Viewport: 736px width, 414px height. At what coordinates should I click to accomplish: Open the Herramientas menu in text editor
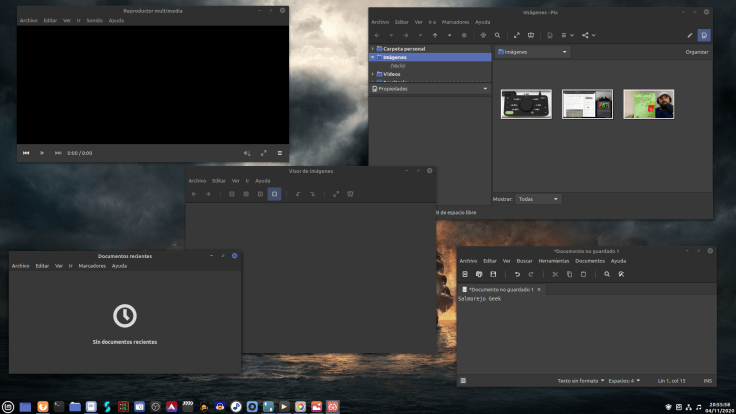(553, 261)
